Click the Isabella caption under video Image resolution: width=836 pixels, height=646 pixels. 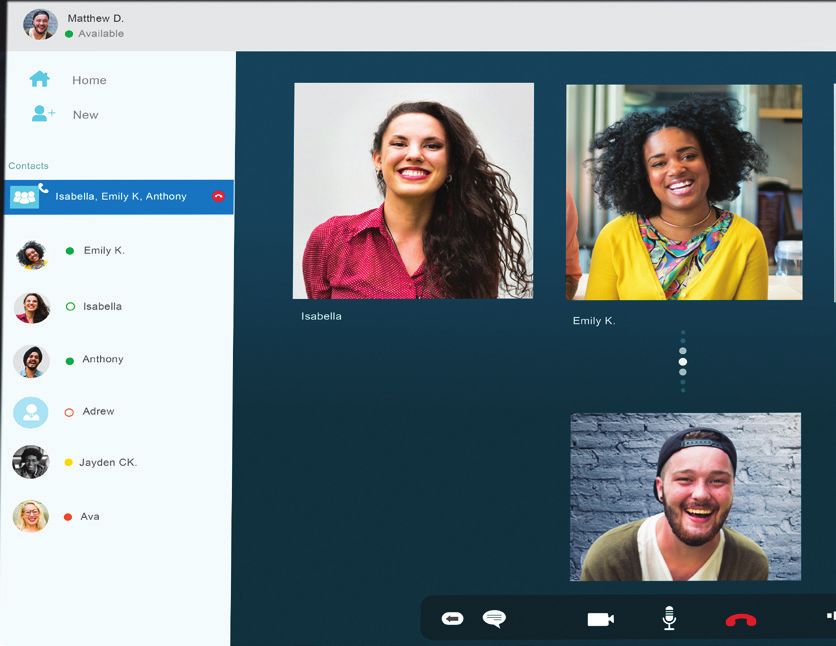click(321, 316)
